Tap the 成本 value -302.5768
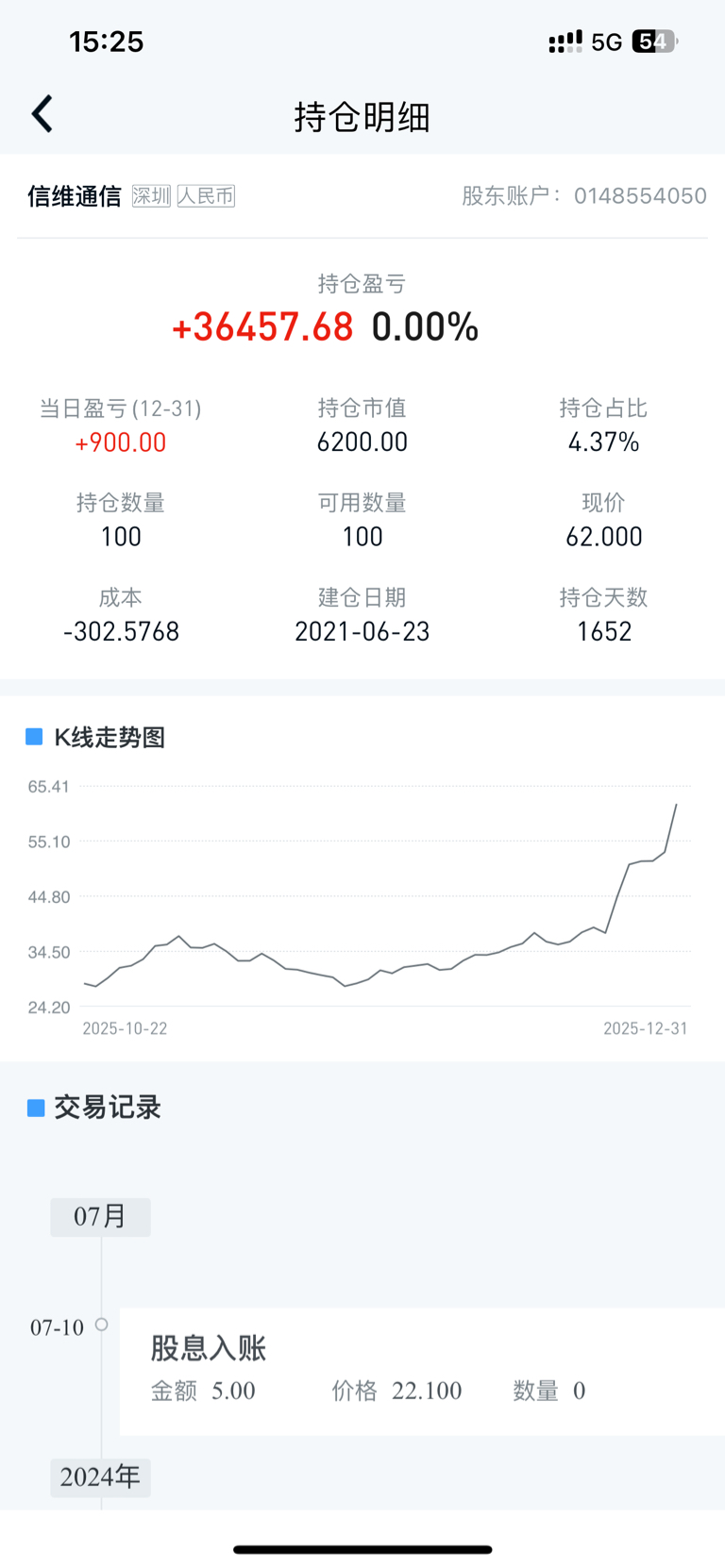 (x=121, y=631)
